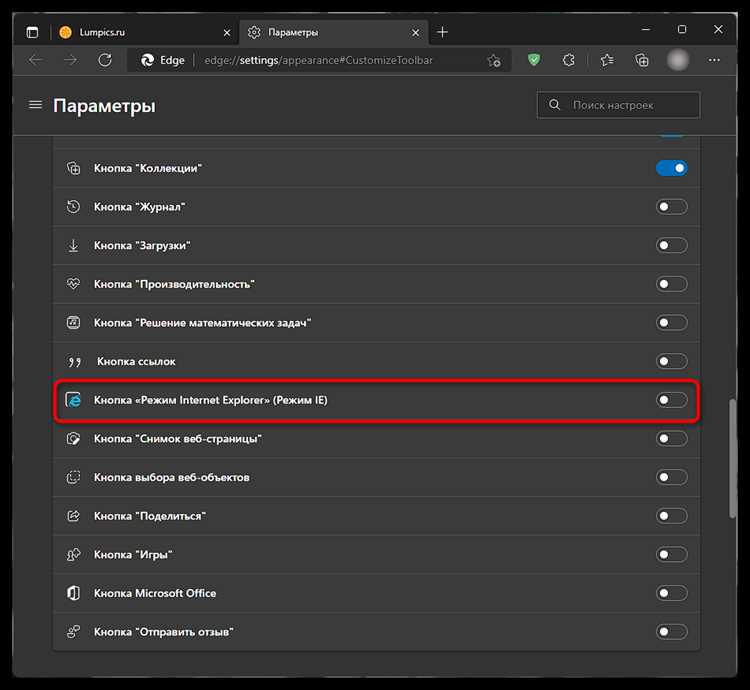
Task: Focus the address bar URL field
Action: [x=318, y=60]
